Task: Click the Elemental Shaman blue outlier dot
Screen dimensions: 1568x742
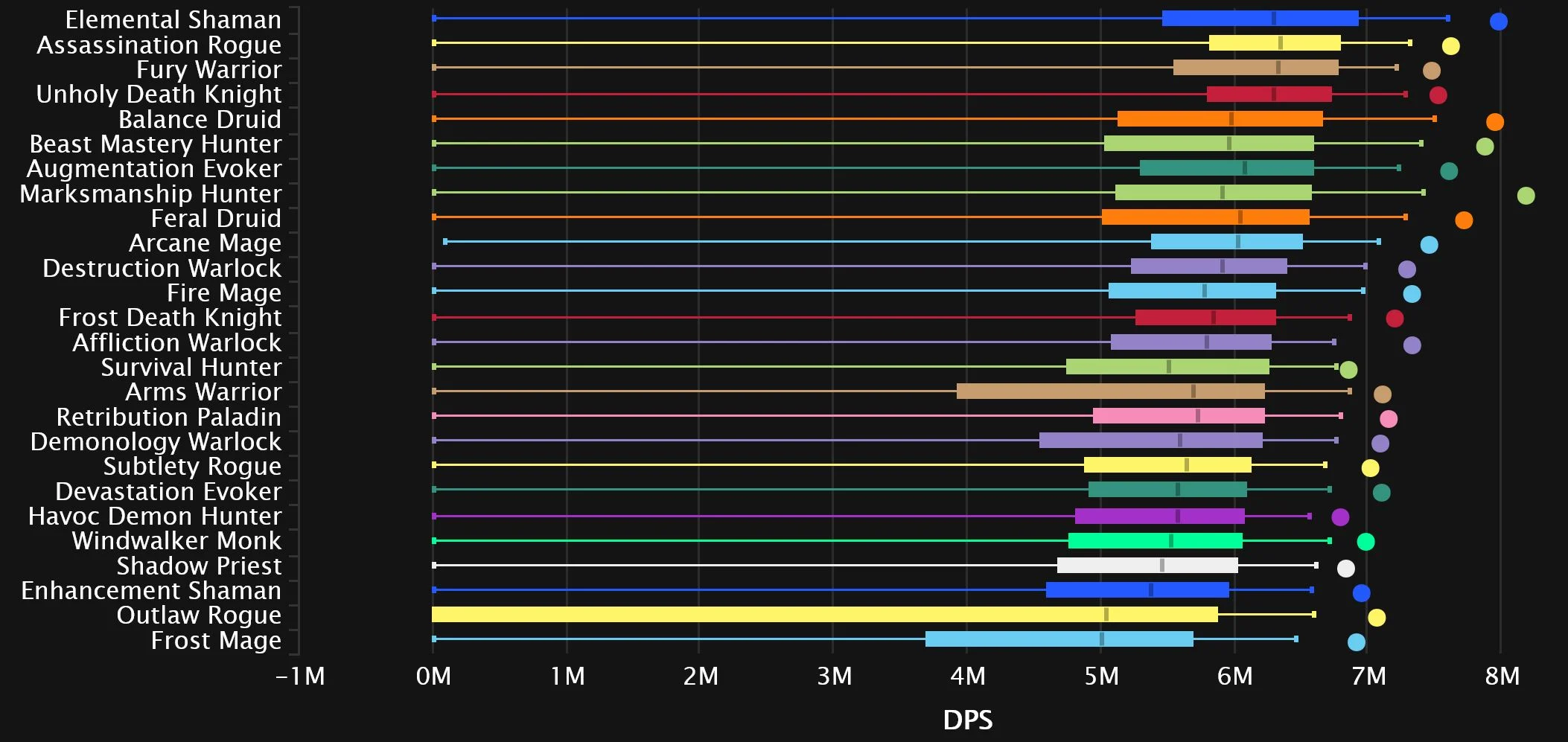Action: click(1498, 22)
